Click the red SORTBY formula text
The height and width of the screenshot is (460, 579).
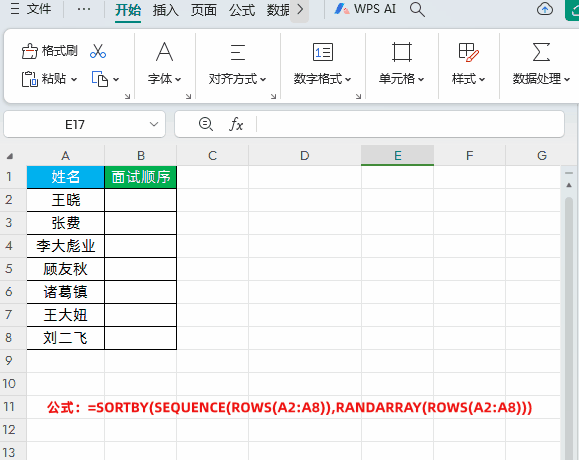pyautogui.click(x=290, y=408)
